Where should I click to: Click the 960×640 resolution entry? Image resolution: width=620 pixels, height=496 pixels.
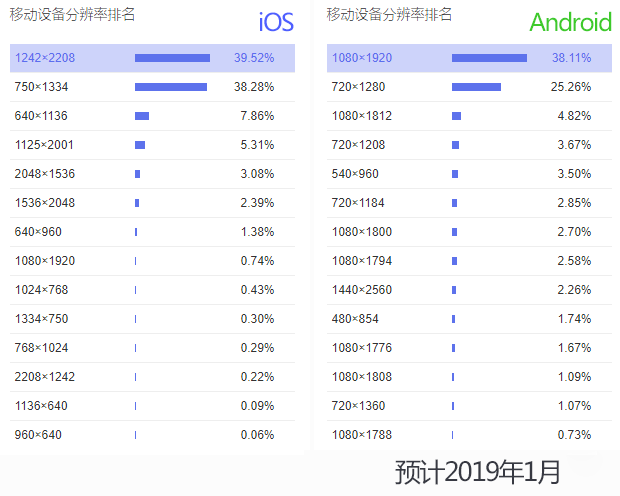pos(38,435)
